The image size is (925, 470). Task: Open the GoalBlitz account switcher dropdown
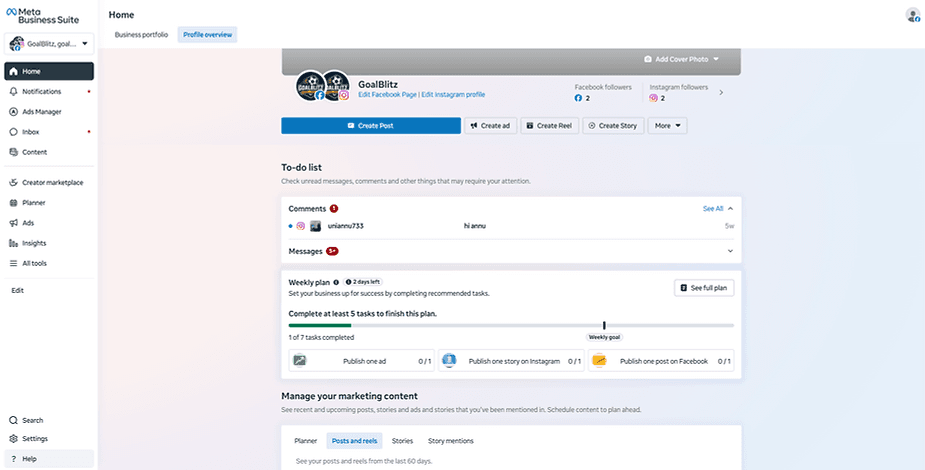pos(49,44)
